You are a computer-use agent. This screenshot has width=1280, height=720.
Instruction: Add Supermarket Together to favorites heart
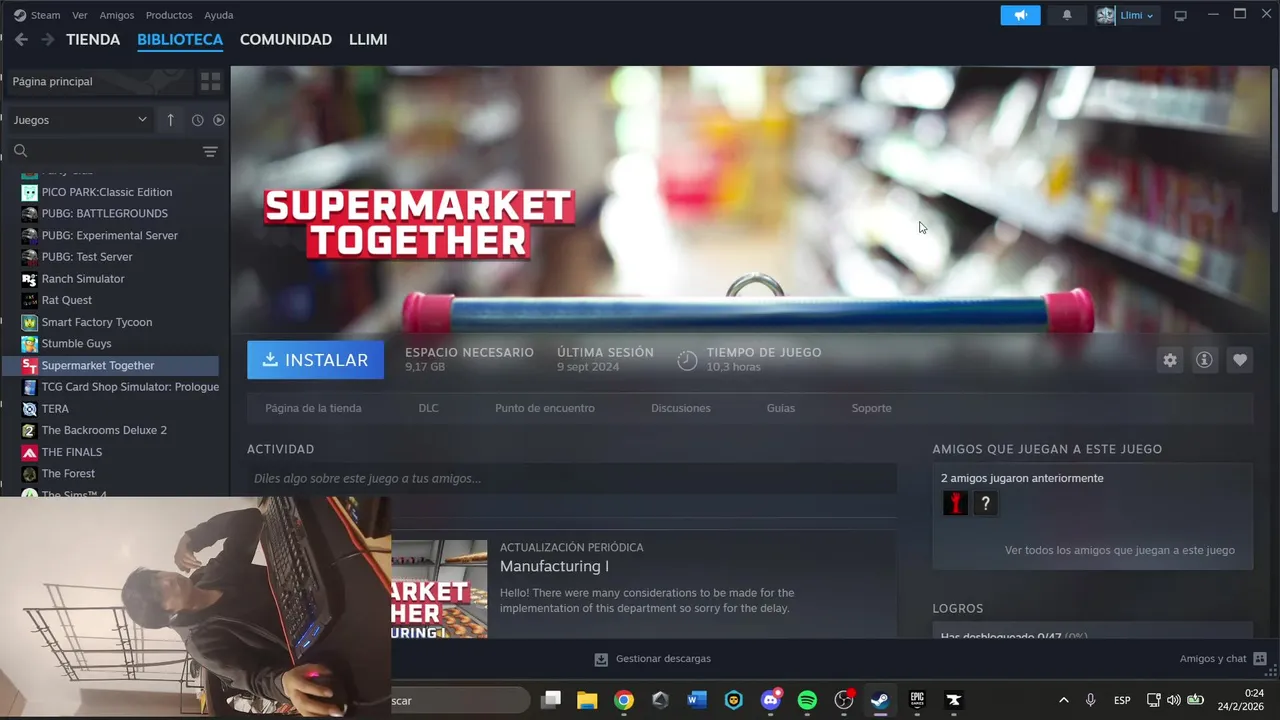click(x=1240, y=360)
